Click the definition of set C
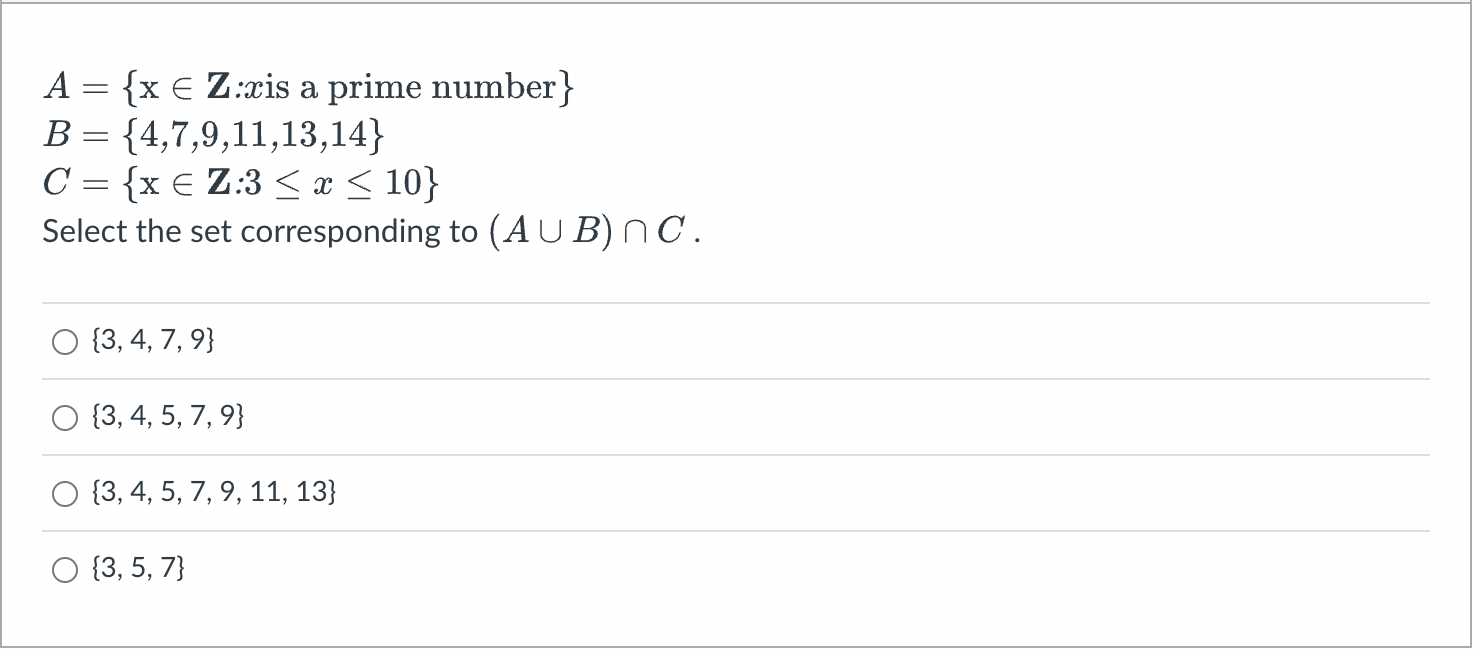The height and width of the screenshot is (650, 1480). [x=240, y=183]
